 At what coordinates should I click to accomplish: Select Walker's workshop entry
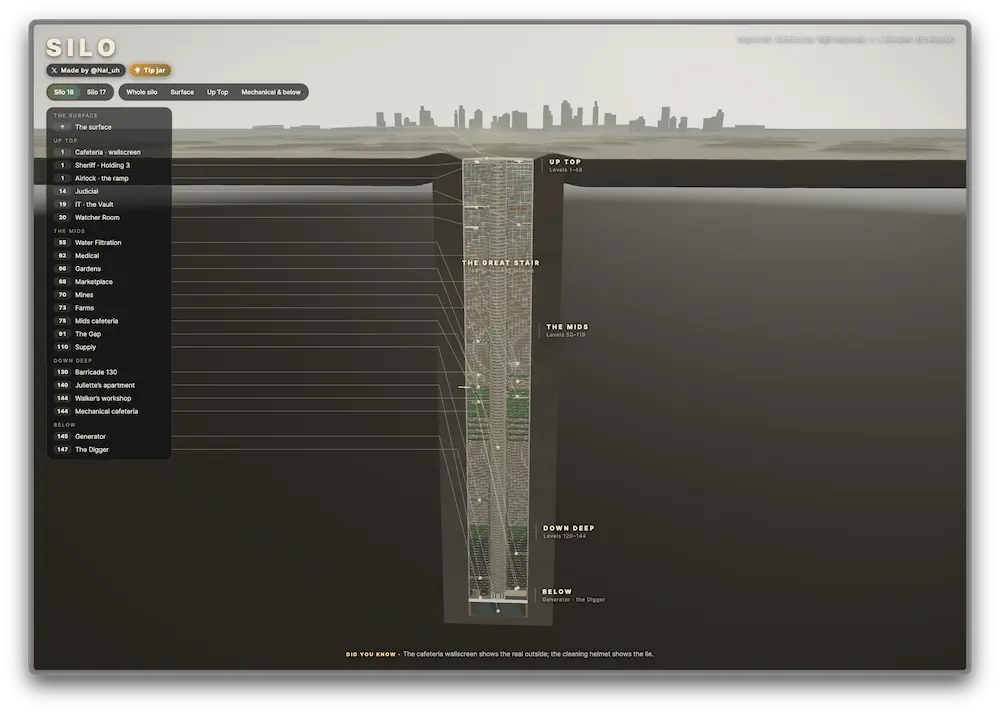pos(109,398)
